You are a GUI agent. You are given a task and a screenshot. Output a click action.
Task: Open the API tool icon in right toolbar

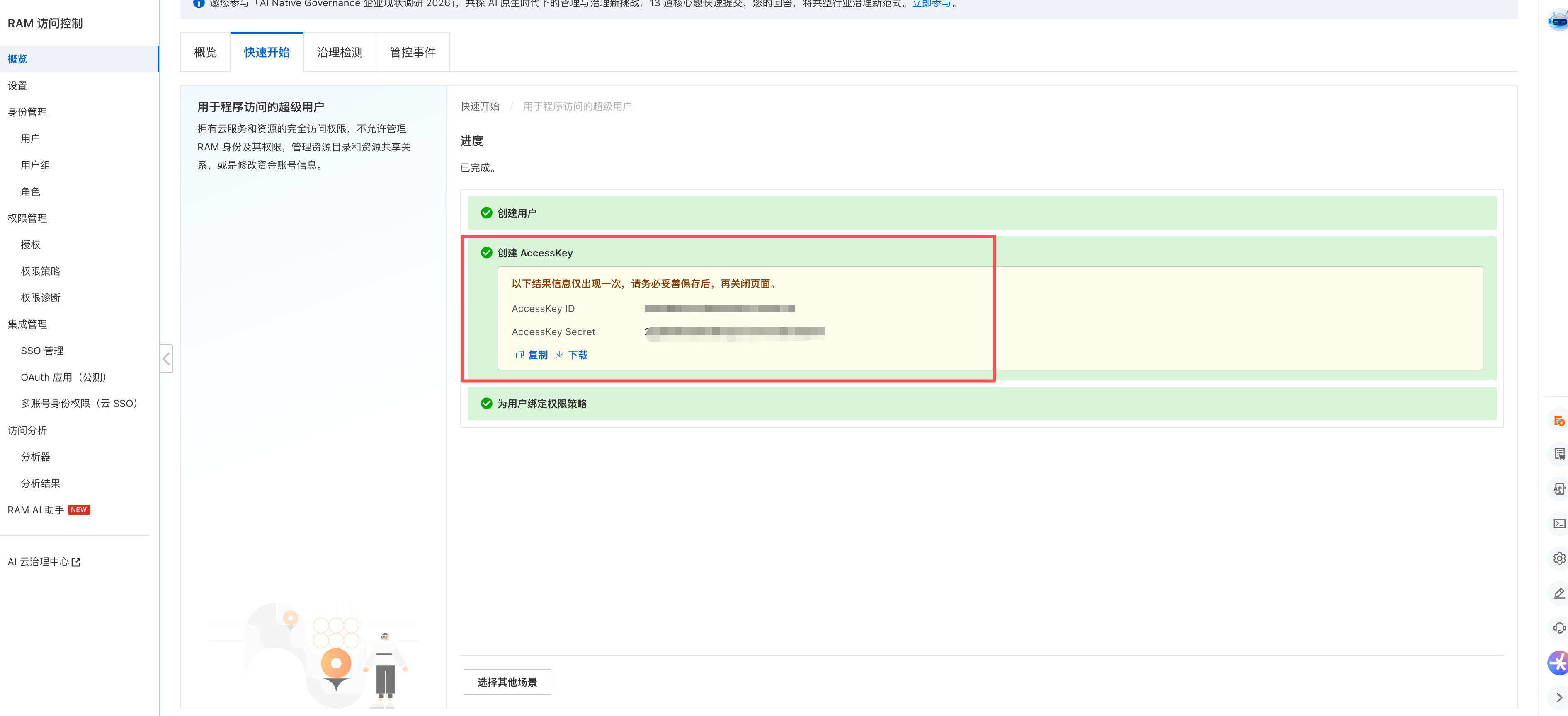(x=1559, y=489)
